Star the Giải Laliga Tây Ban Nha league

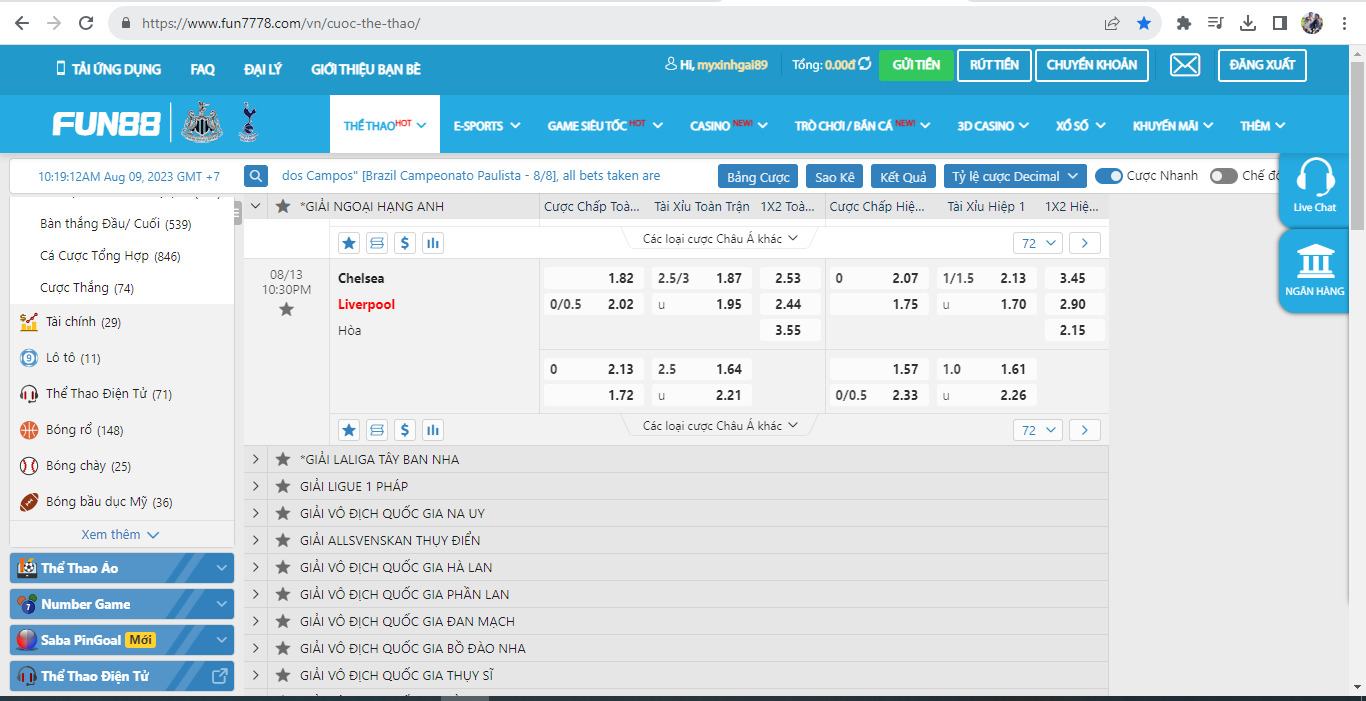tap(283, 459)
